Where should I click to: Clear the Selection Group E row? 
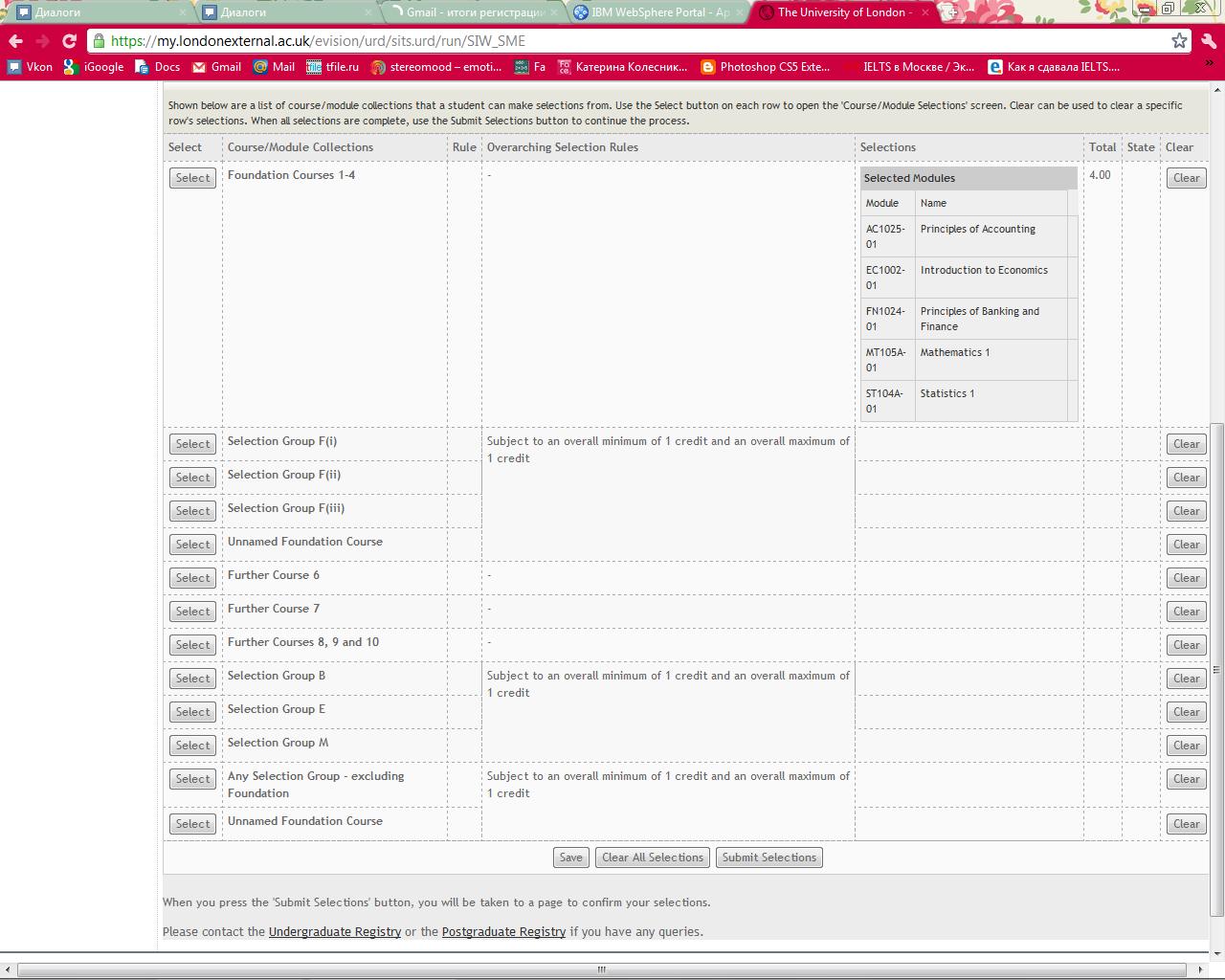pyautogui.click(x=1187, y=712)
